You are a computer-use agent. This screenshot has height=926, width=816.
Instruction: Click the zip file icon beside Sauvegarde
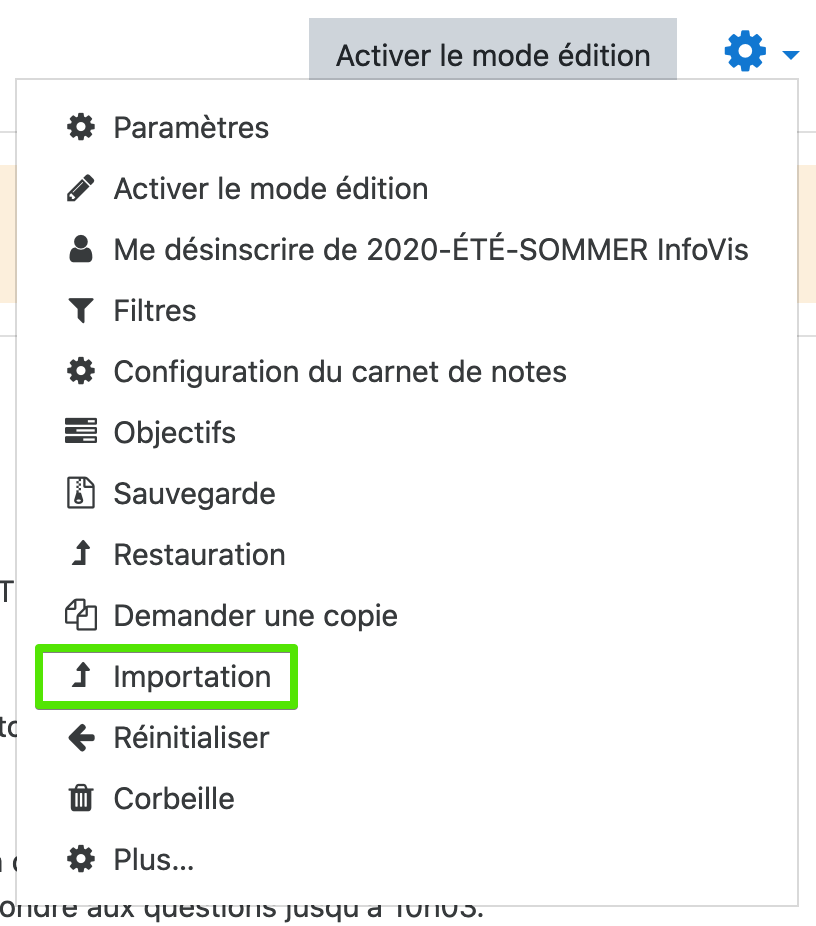[81, 494]
